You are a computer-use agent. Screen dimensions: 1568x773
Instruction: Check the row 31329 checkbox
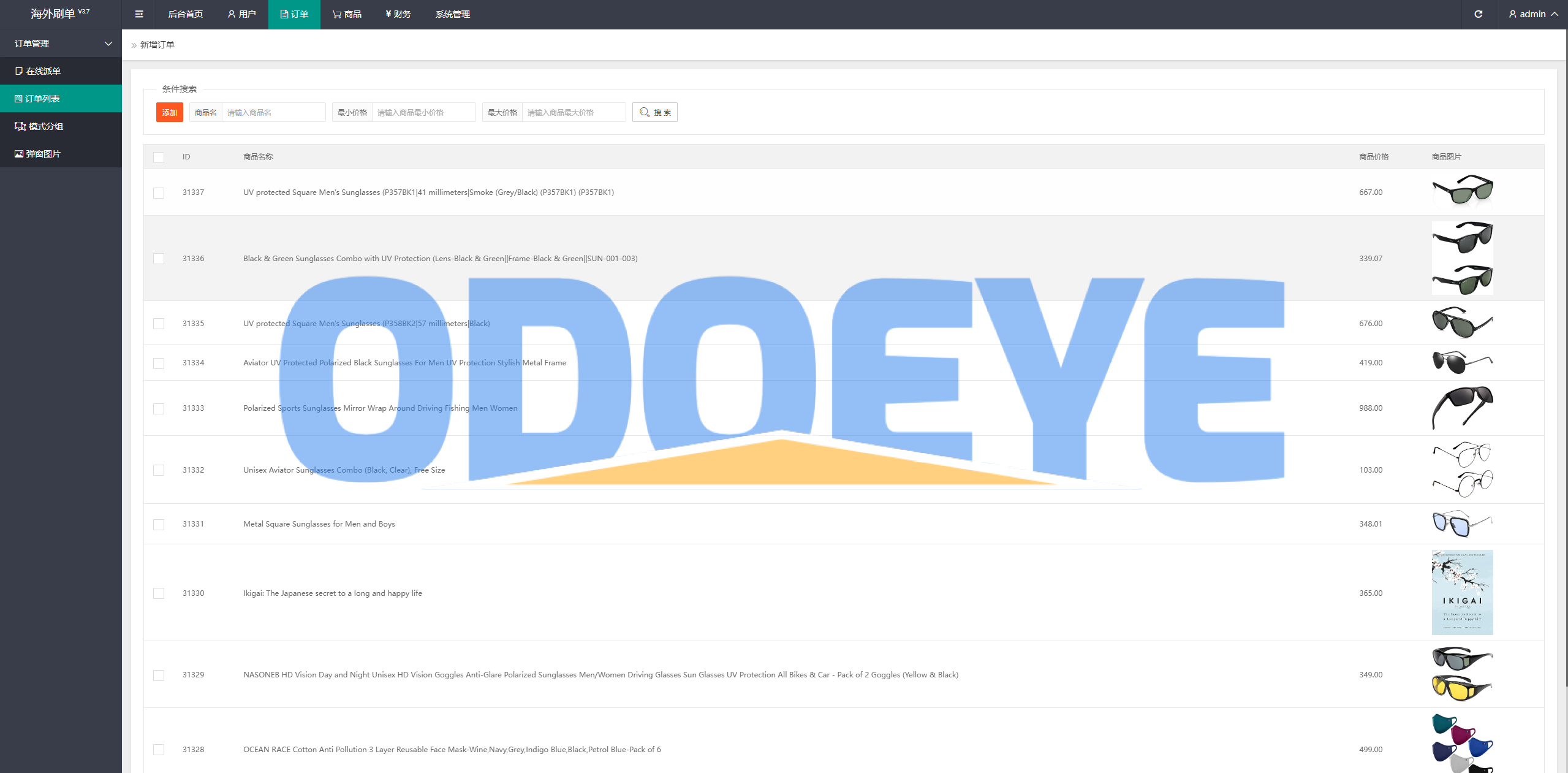pos(159,675)
